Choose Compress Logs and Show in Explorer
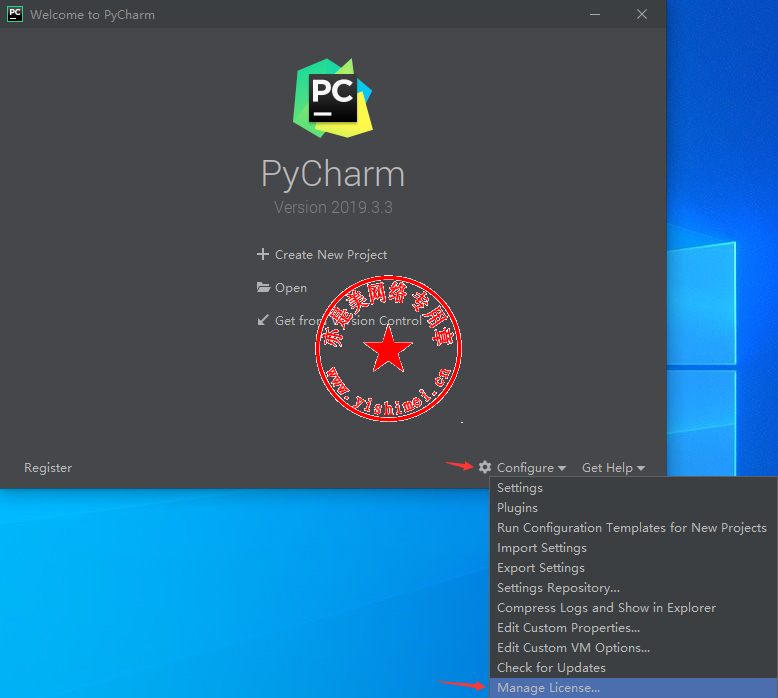Image resolution: width=778 pixels, height=698 pixels. coord(633,608)
